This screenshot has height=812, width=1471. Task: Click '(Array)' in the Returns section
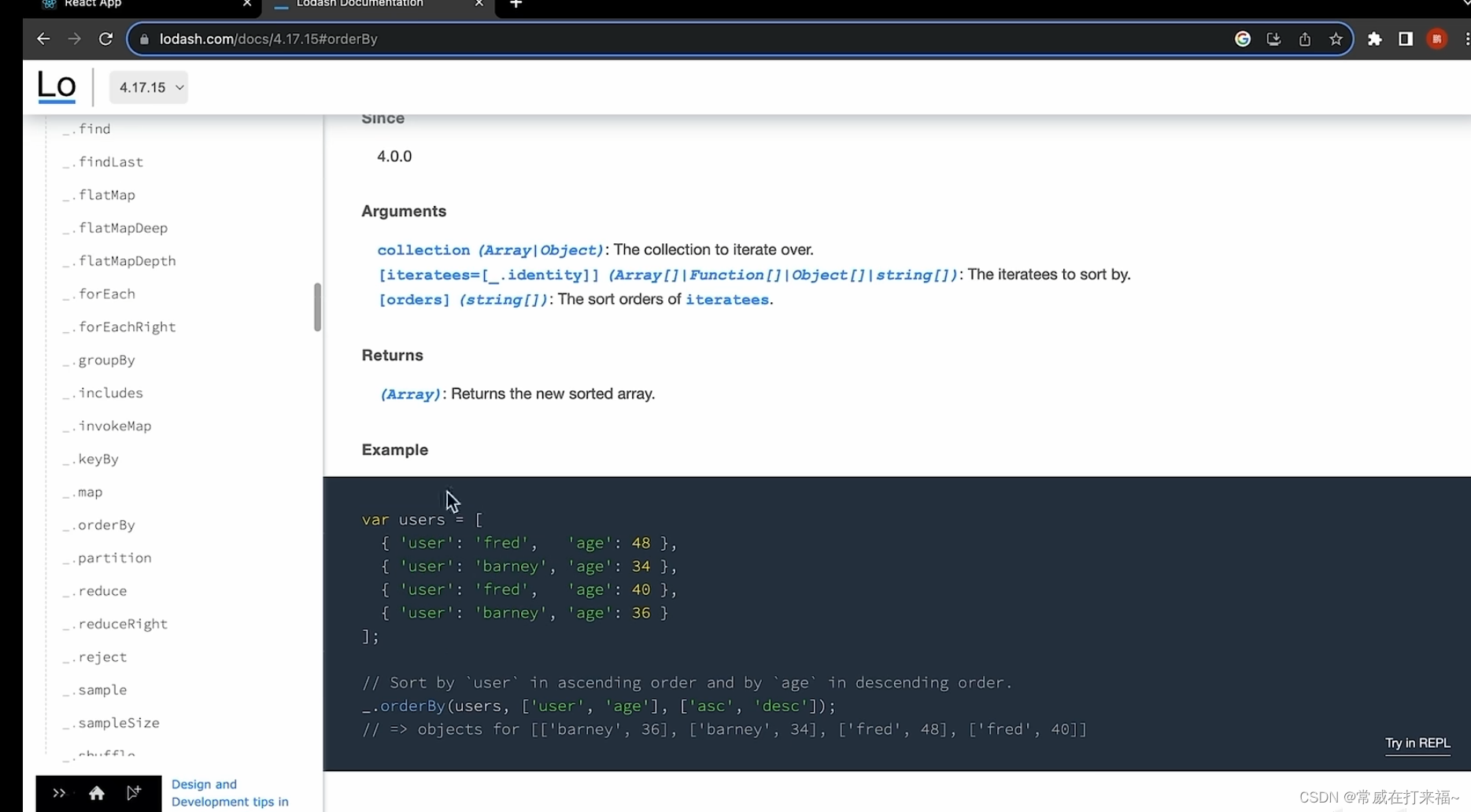tap(410, 394)
